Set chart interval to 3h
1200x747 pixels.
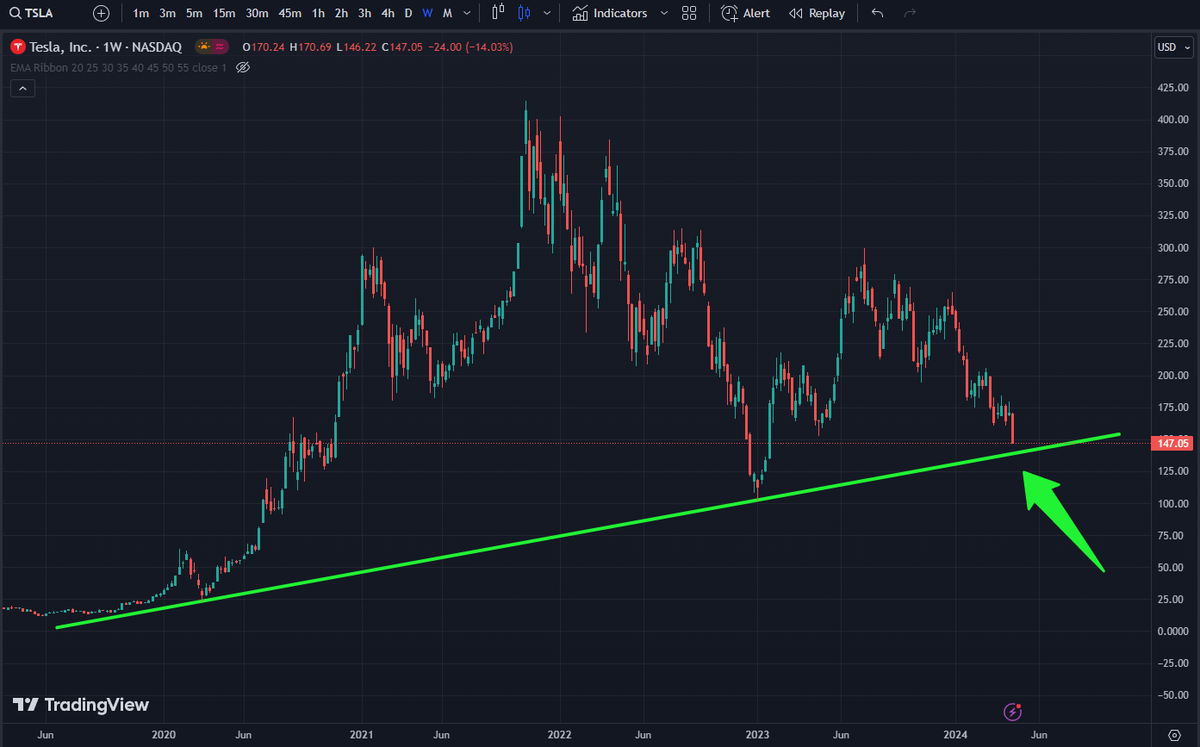[364, 13]
